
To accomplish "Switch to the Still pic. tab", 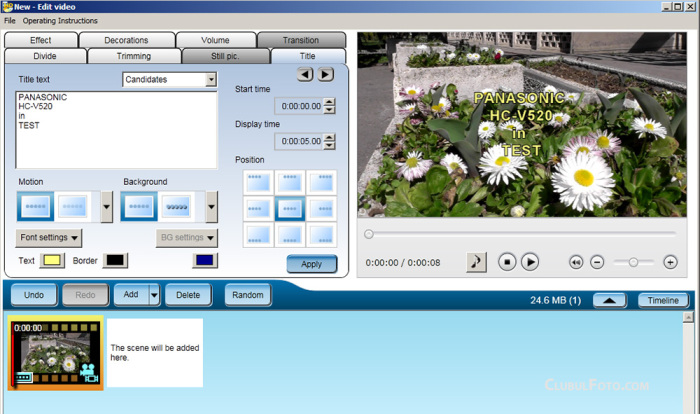I will (225, 56).
